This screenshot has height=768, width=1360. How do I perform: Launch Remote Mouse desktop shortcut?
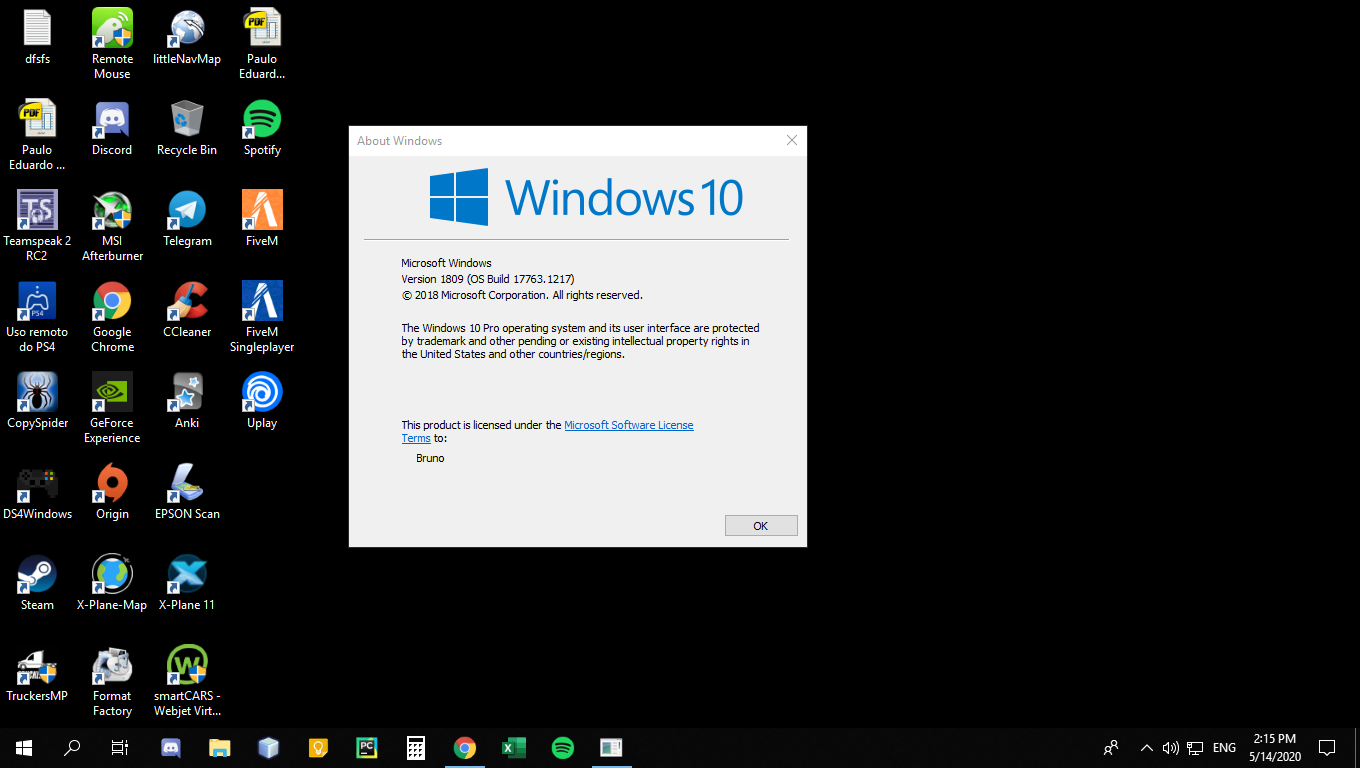coord(112,44)
